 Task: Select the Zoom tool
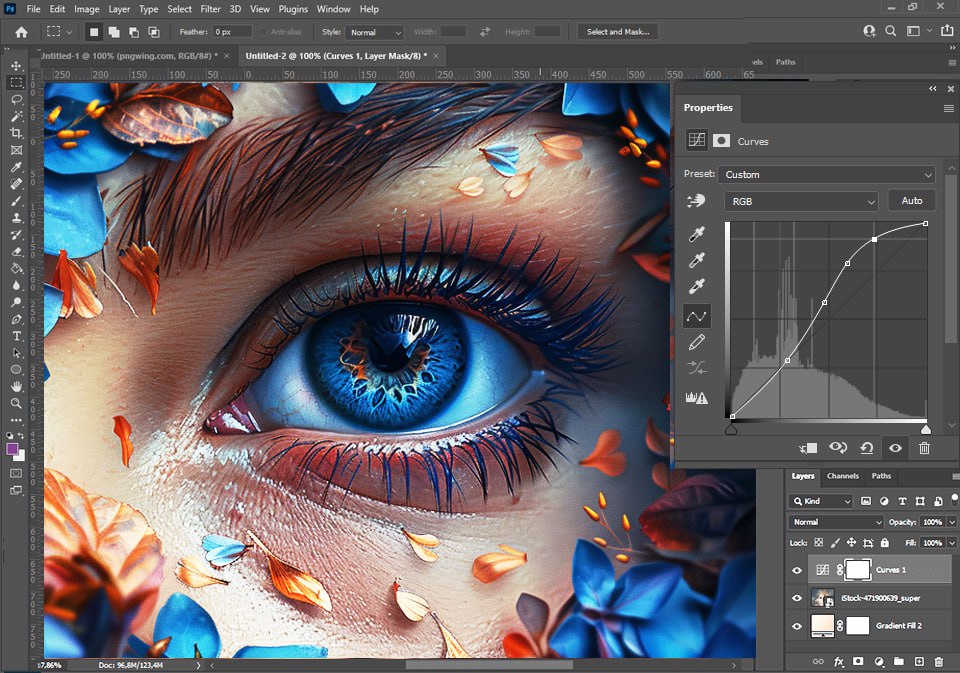[x=16, y=403]
